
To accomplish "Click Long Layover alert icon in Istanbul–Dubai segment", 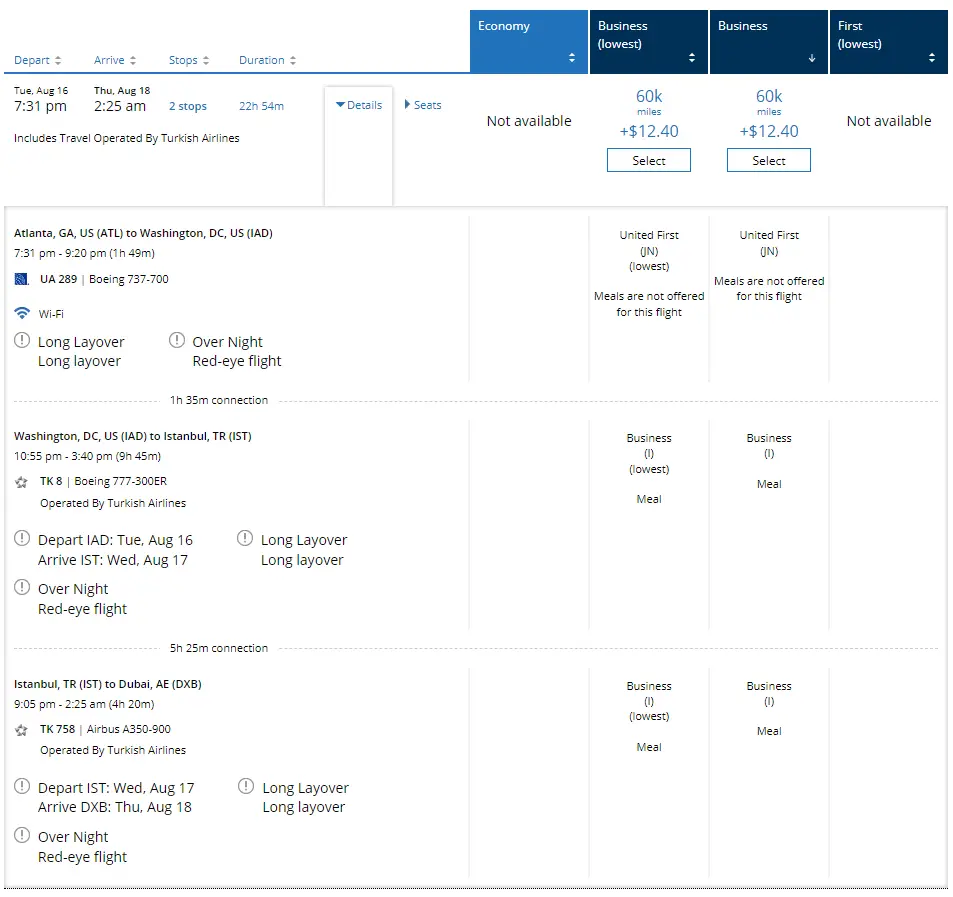I will pos(246,787).
